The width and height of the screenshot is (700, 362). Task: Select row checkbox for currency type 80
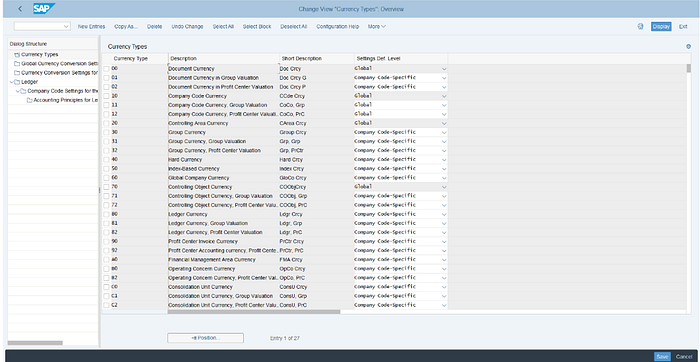click(106, 214)
